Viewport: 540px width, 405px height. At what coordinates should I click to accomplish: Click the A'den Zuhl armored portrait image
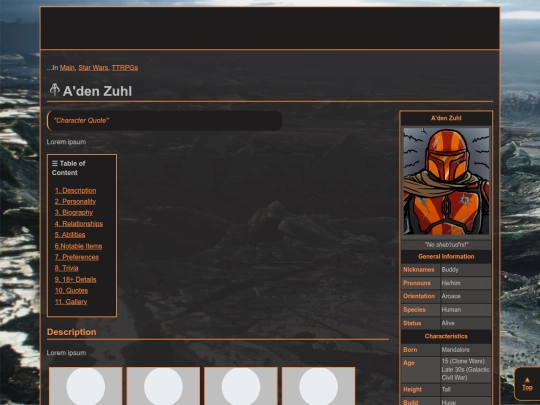click(446, 181)
